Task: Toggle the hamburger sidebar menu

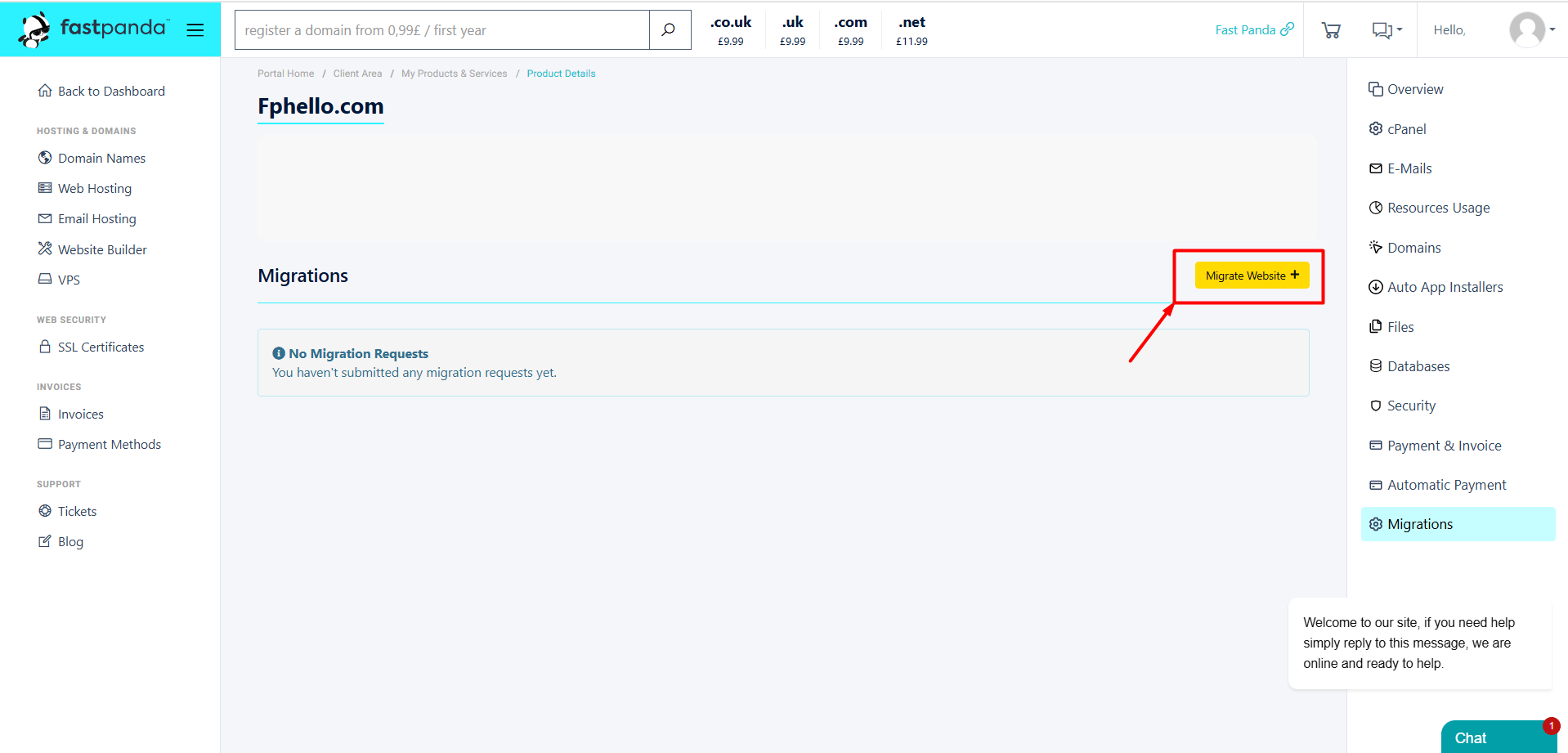Action: pyautogui.click(x=195, y=30)
